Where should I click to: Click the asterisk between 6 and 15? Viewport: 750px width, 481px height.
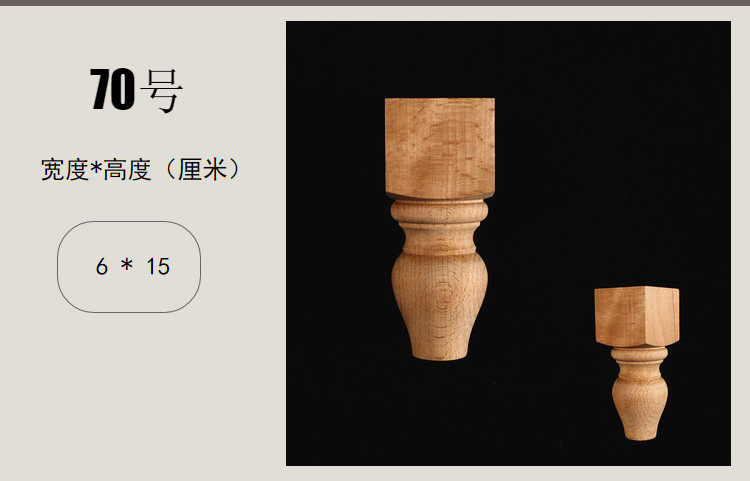127,264
